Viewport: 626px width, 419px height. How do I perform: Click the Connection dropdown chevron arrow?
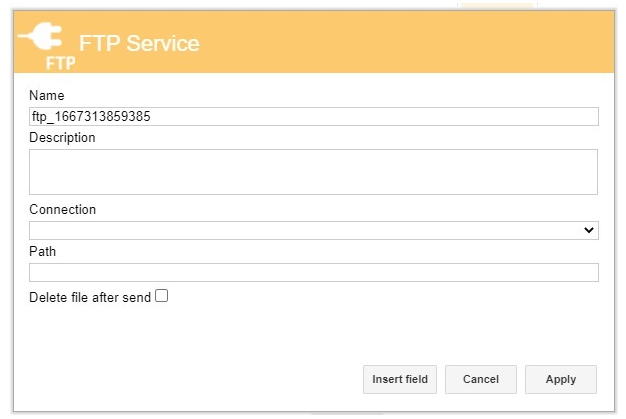589,230
